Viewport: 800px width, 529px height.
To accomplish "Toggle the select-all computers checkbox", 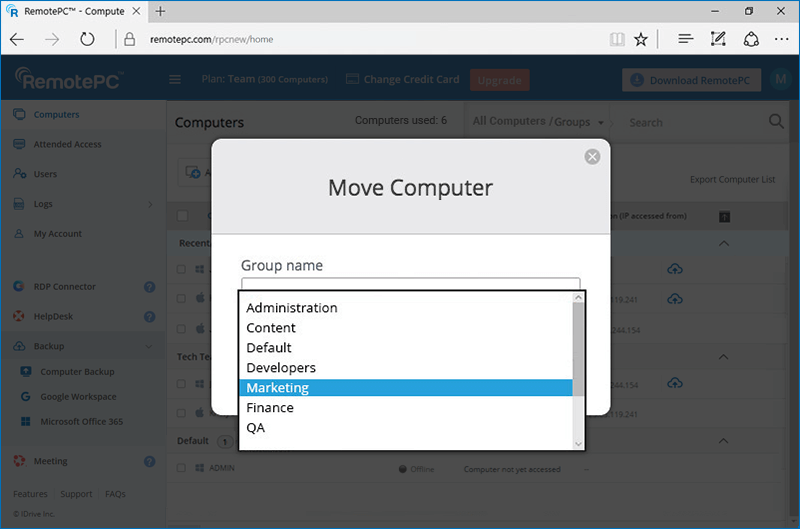I will coord(182,216).
